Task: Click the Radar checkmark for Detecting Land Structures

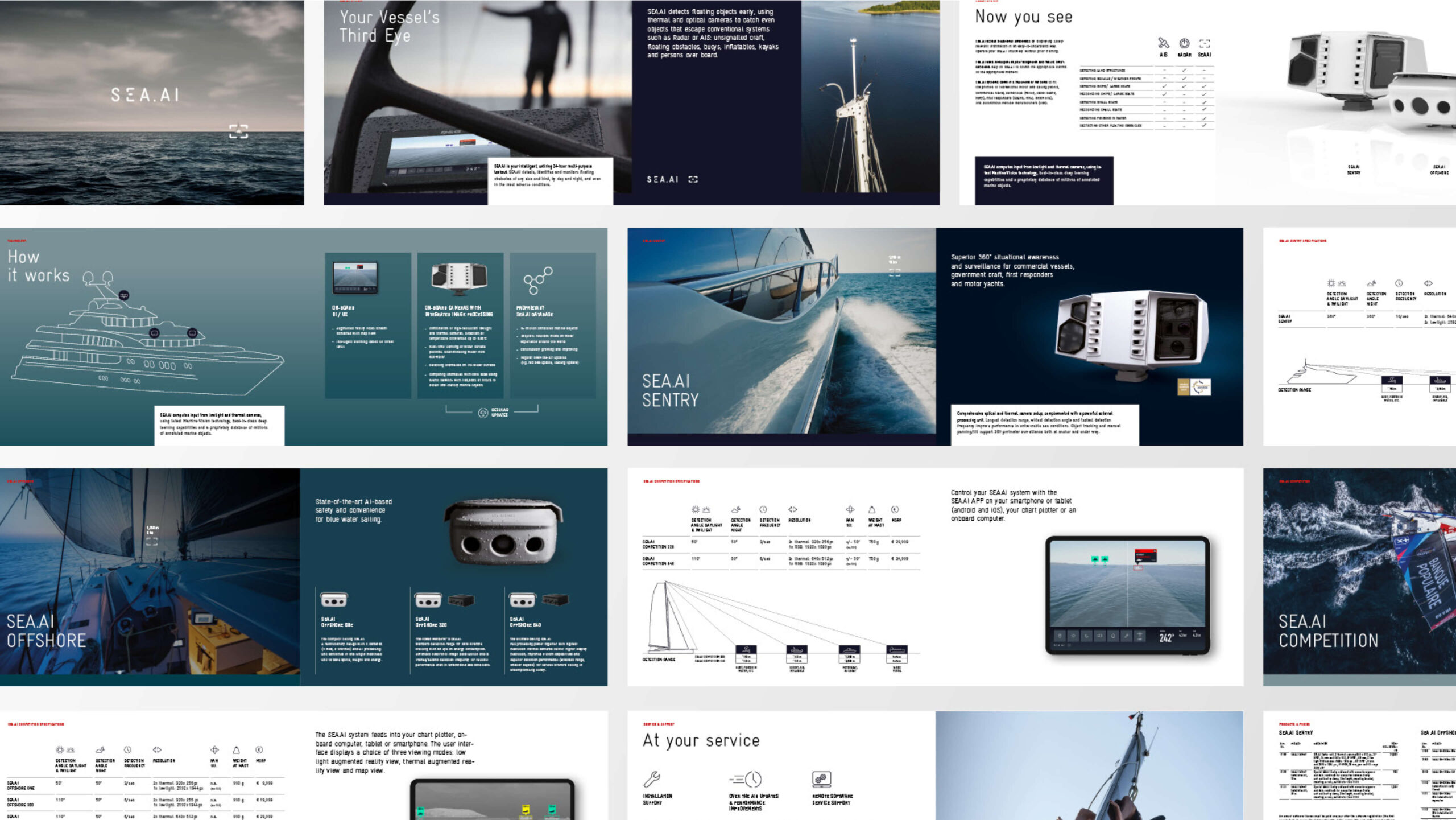Action: click(x=1184, y=71)
